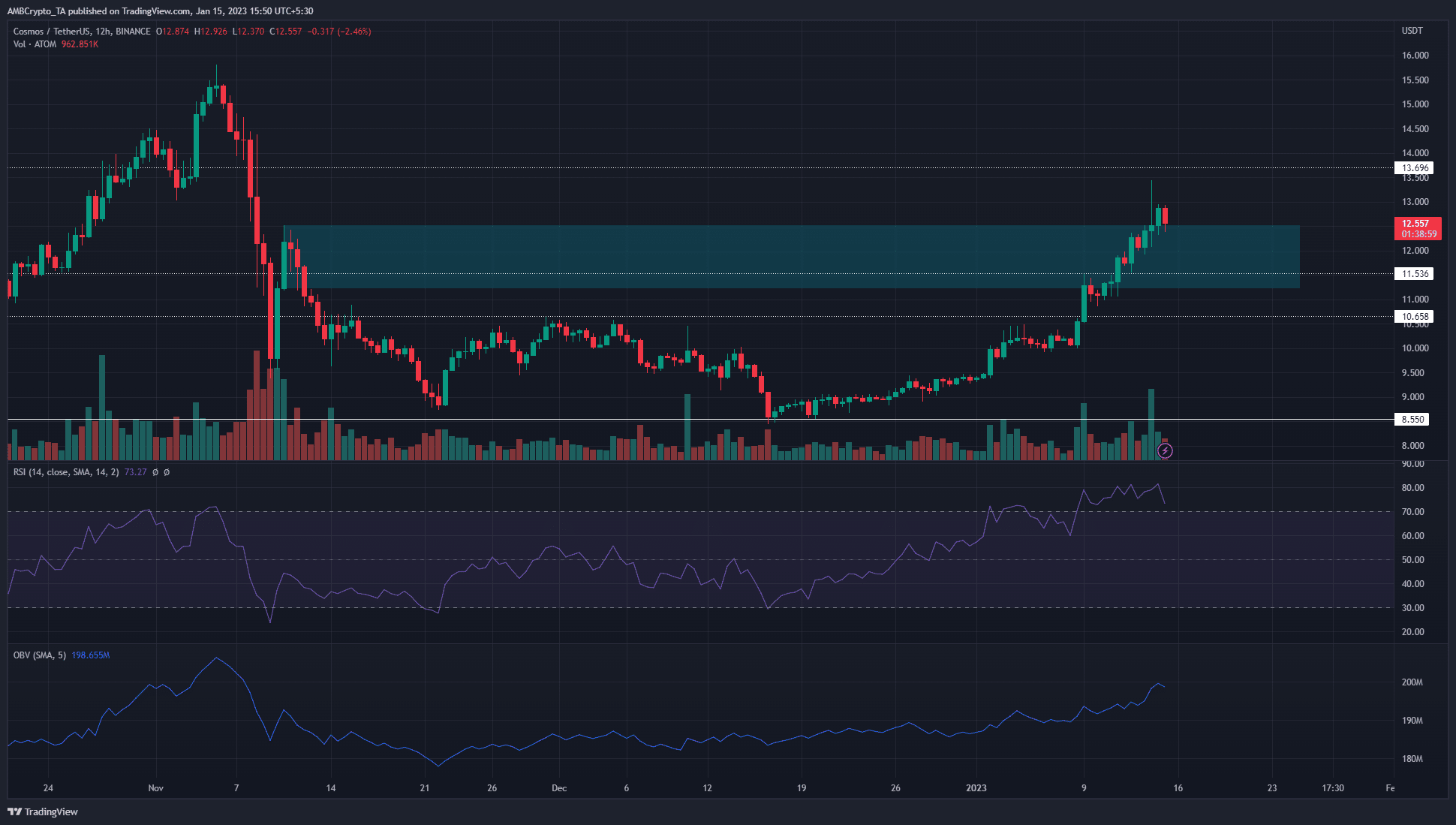Select the OBV (SMA, 5) indicator legend

click(40, 655)
